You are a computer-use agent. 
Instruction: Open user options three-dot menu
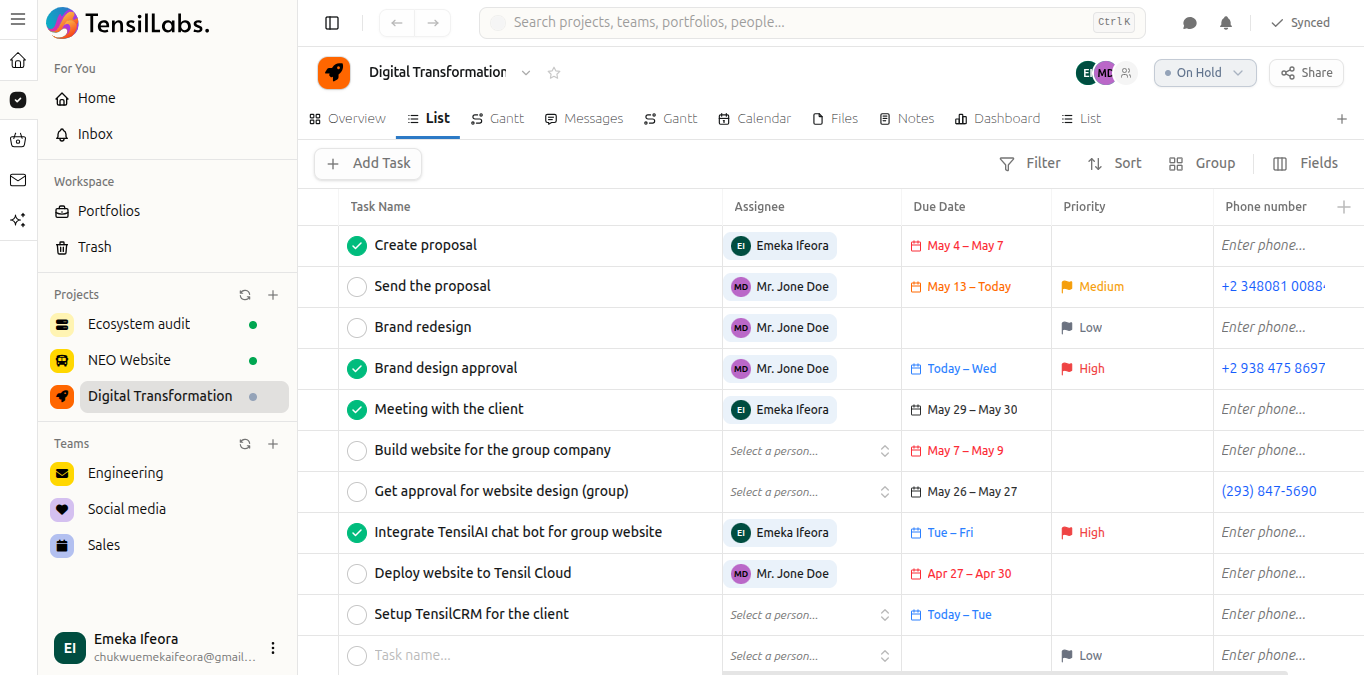273,648
